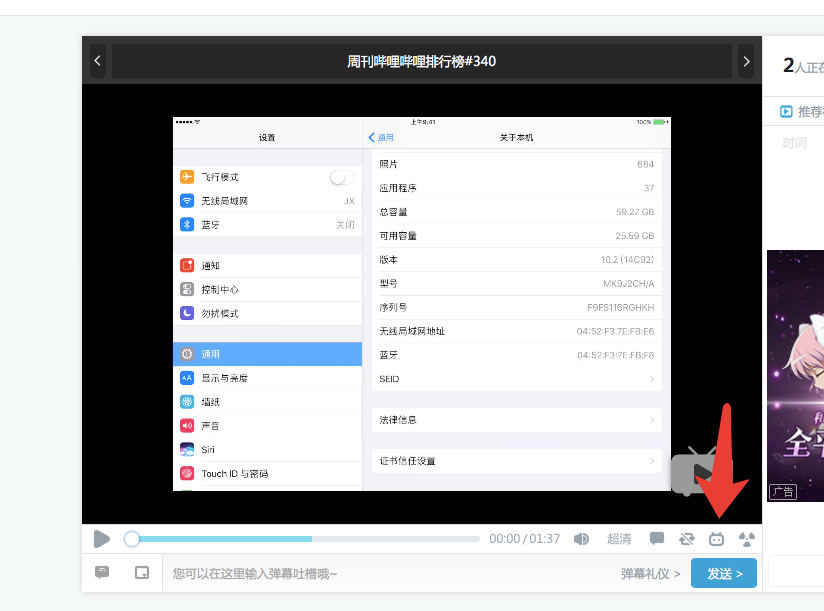Select 显示与亮度 row in settings

tap(267, 378)
